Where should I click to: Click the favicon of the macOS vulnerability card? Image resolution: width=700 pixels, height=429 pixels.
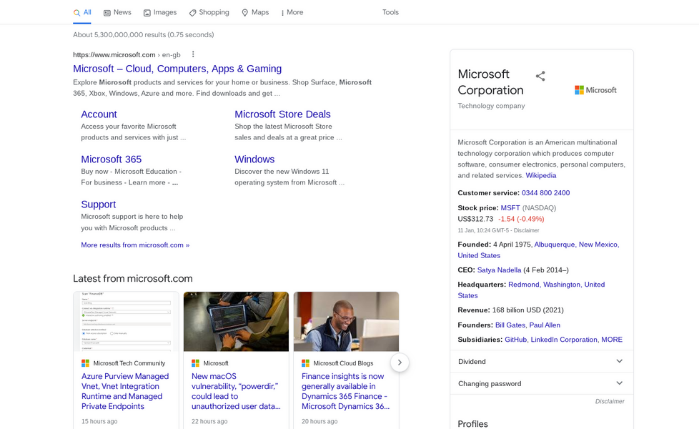pyautogui.click(x=195, y=363)
